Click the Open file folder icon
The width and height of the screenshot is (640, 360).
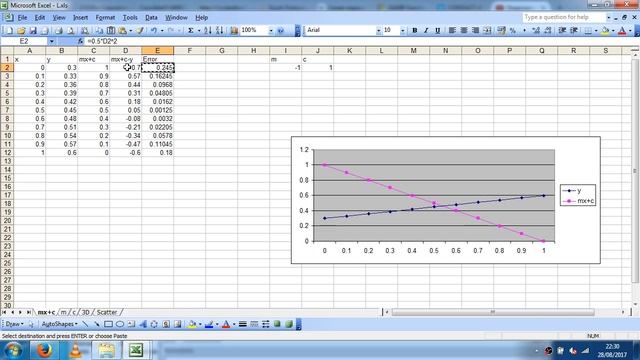pyautogui.click(x=21, y=31)
